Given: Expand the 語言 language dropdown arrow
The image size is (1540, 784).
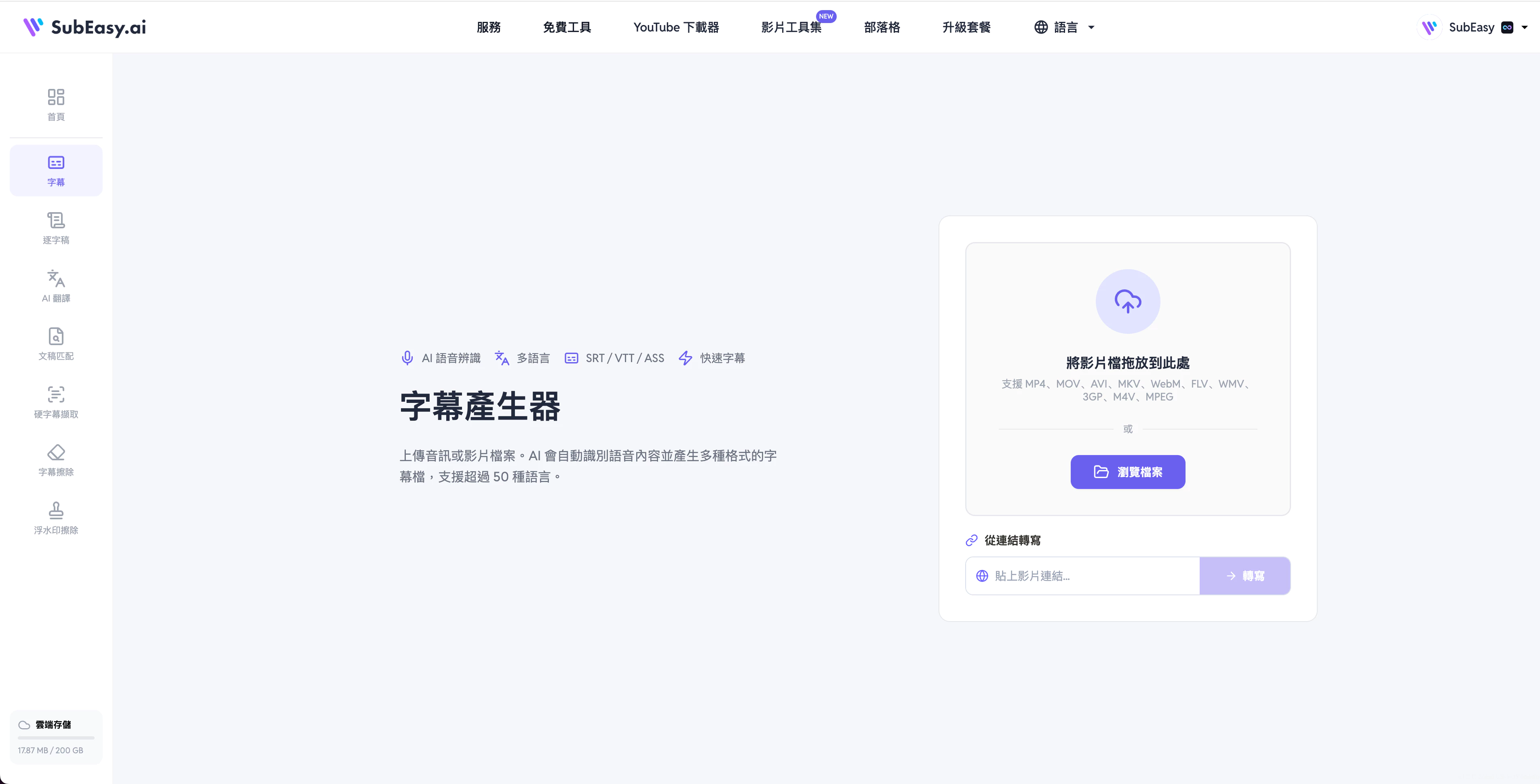Looking at the screenshot, I should pos(1091,27).
